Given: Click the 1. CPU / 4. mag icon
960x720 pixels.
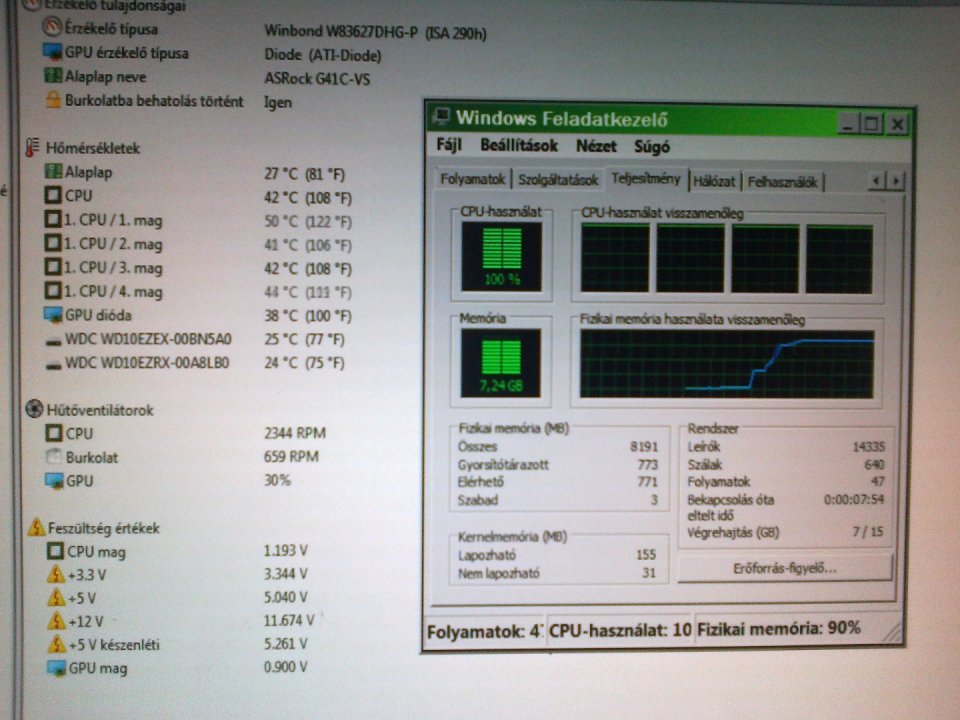Looking at the screenshot, I should tap(53, 290).
